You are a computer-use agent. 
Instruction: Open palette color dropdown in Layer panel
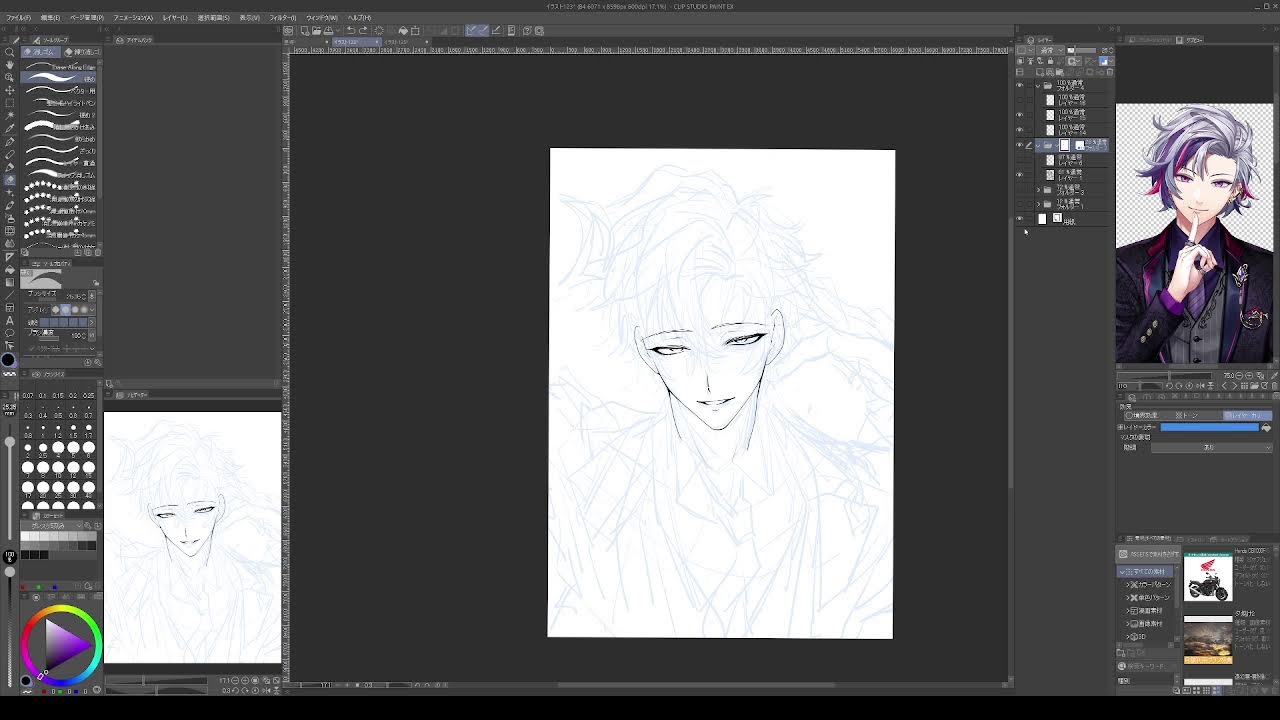click(x=1027, y=50)
